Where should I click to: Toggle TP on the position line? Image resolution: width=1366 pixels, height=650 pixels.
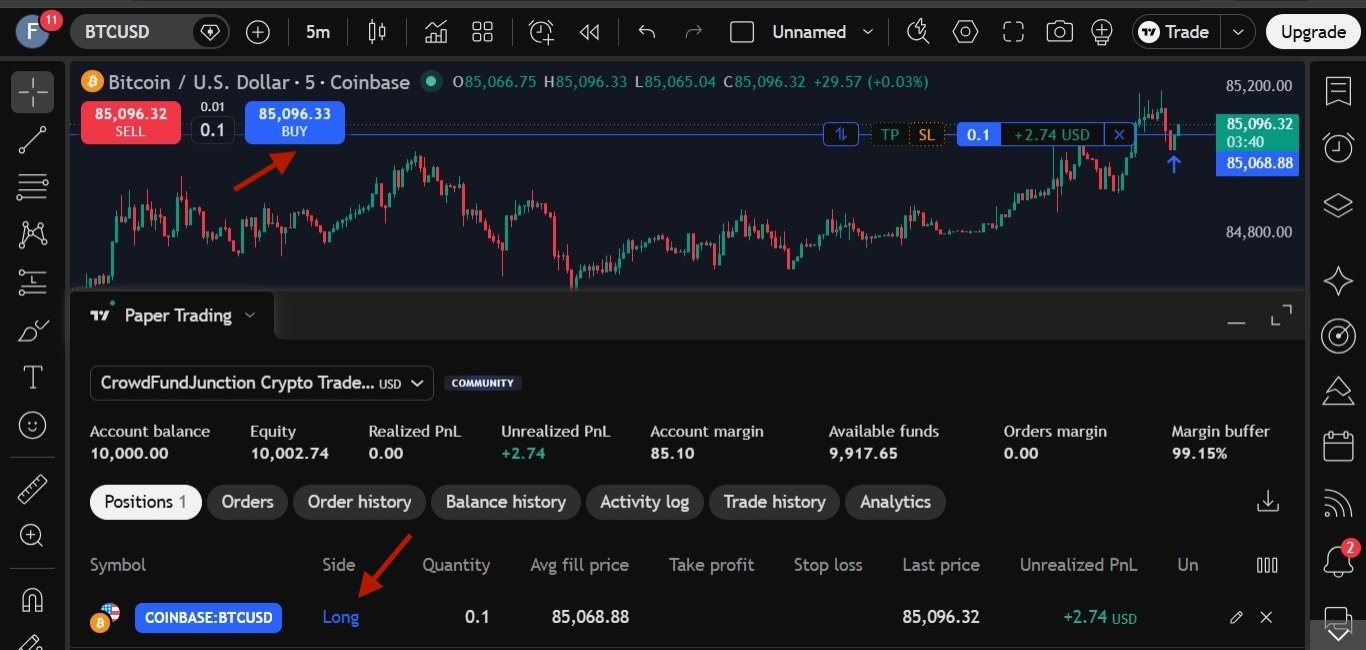(890, 134)
